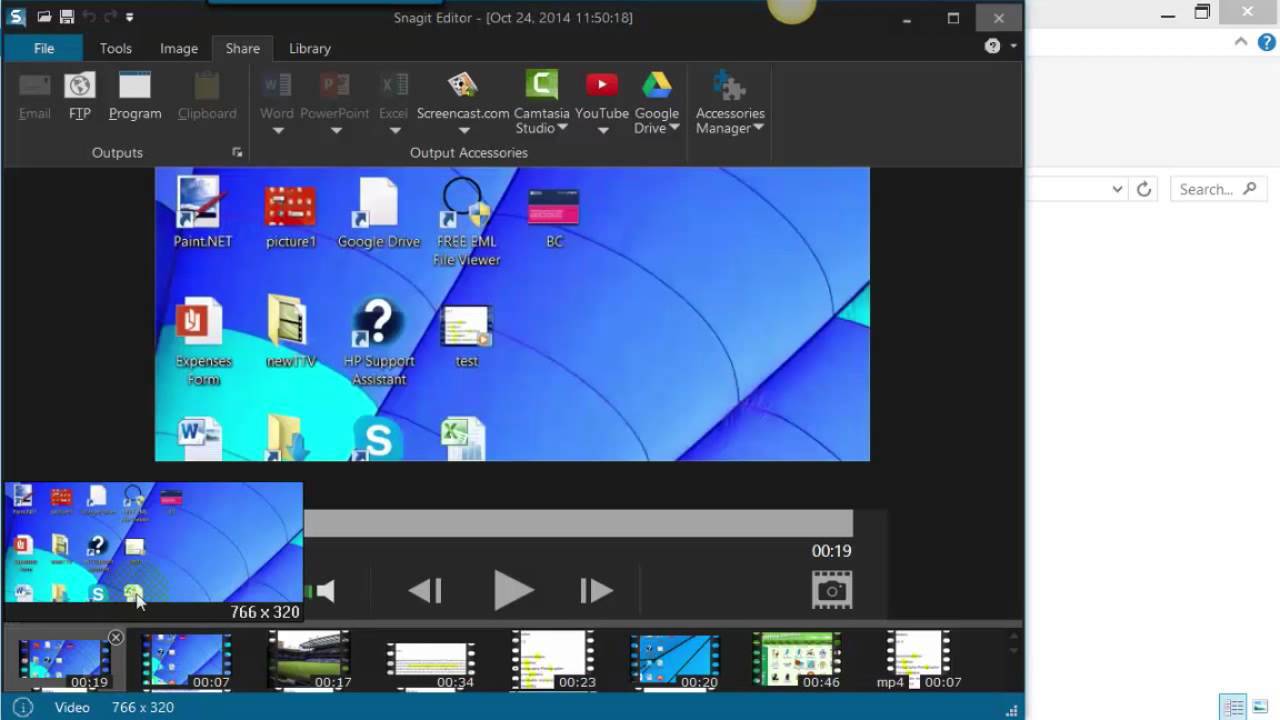Expand the Google Drive dropdown arrow
The height and width of the screenshot is (720, 1280).
(674, 128)
